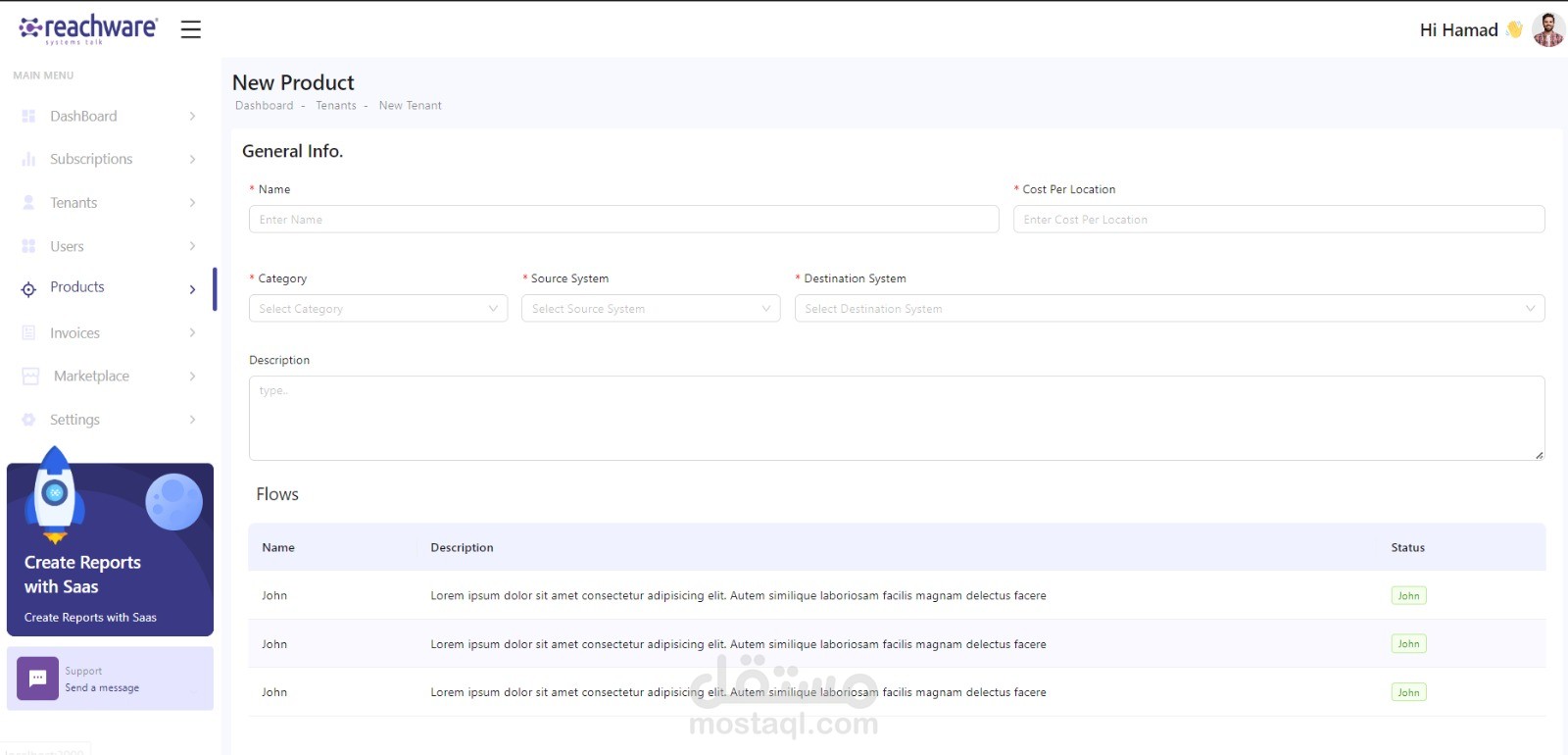Click third flow row Lorem ipsum description
The height and width of the screenshot is (755, 1568).
[738, 693]
